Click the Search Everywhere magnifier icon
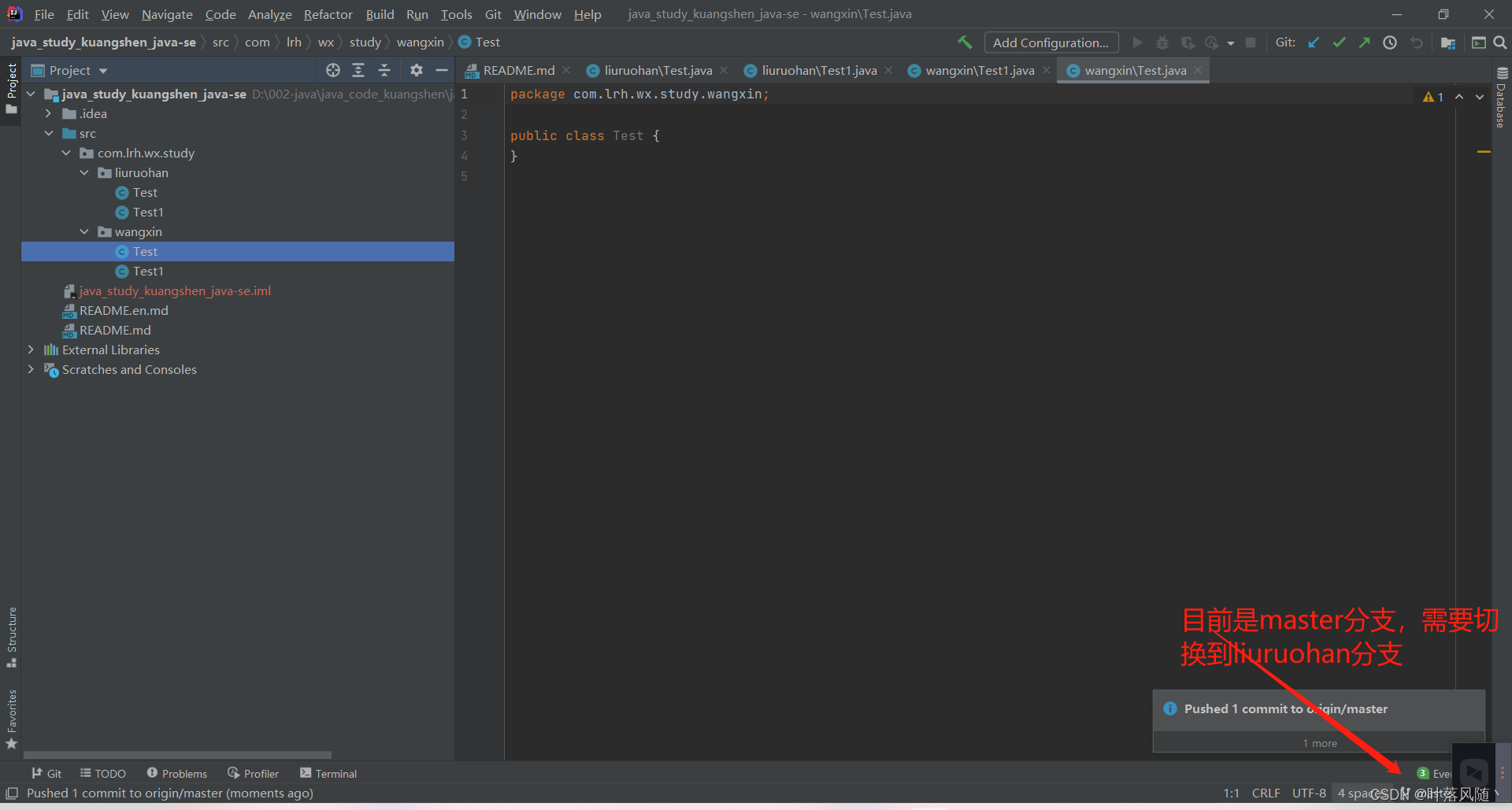Viewport: 1512px width, 810px height. 1500,43
